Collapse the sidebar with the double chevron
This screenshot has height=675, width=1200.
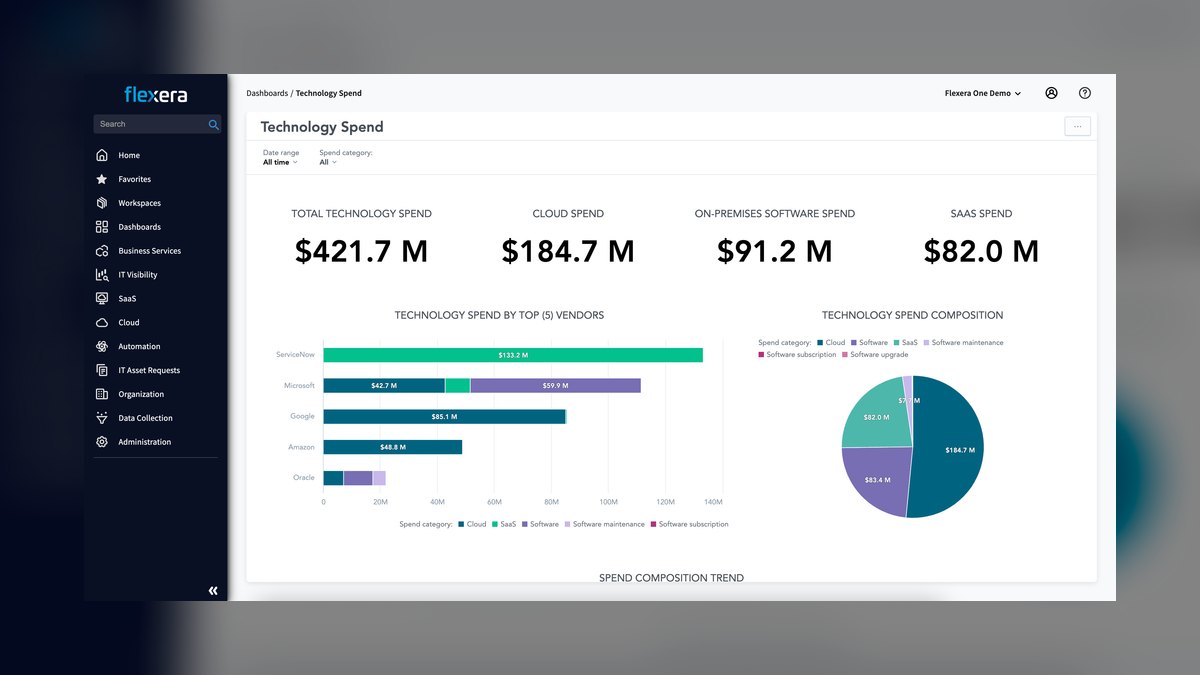[x=213, y=591]
